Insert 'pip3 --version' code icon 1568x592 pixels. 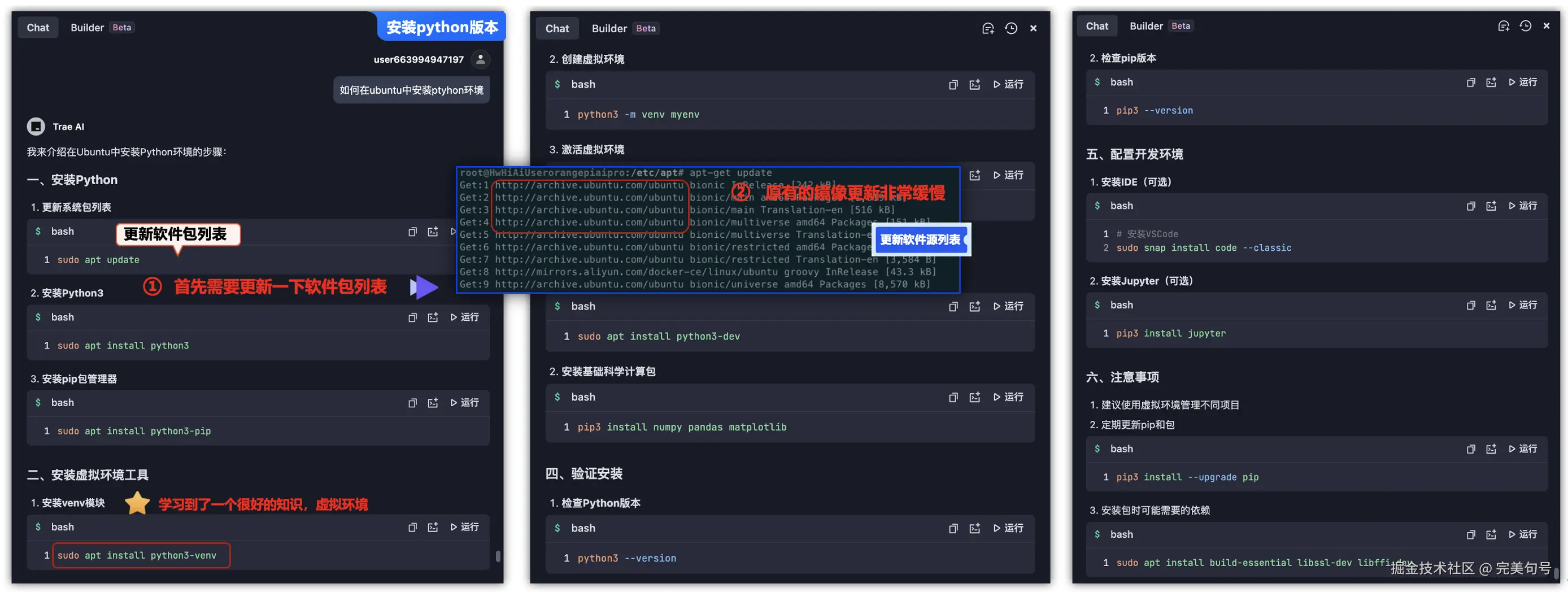click(x=1491, y=83)
